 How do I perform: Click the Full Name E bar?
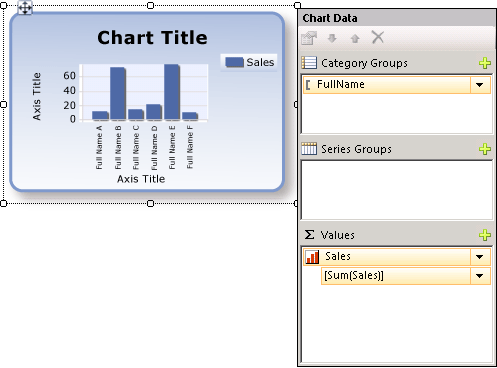click(172, 92)
